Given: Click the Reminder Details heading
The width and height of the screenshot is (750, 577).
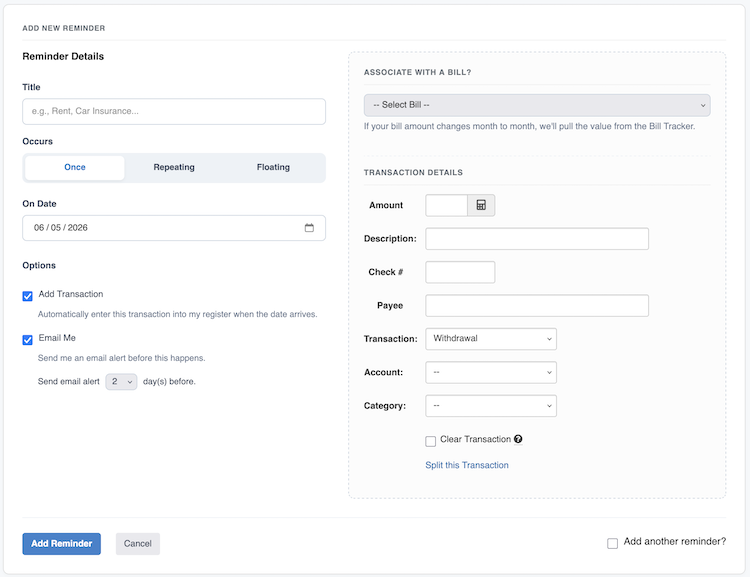Looking at the screenshot, I should pos(63,56).
